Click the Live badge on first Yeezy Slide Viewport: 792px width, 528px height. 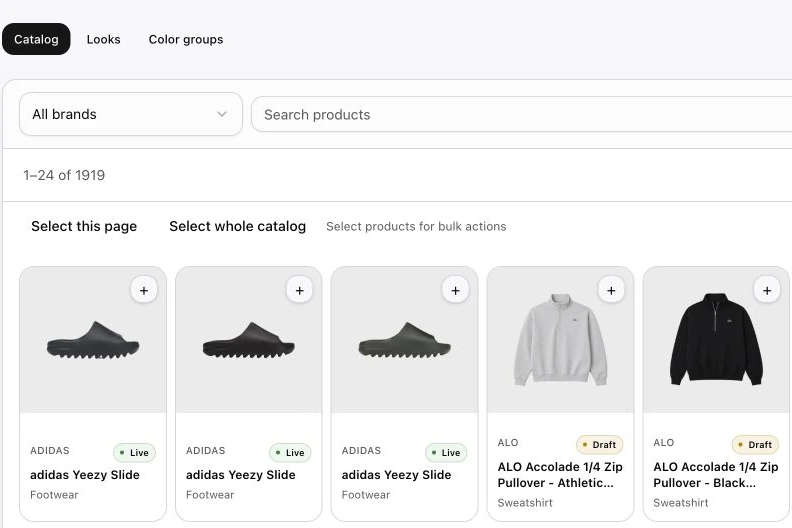(134, 453)
